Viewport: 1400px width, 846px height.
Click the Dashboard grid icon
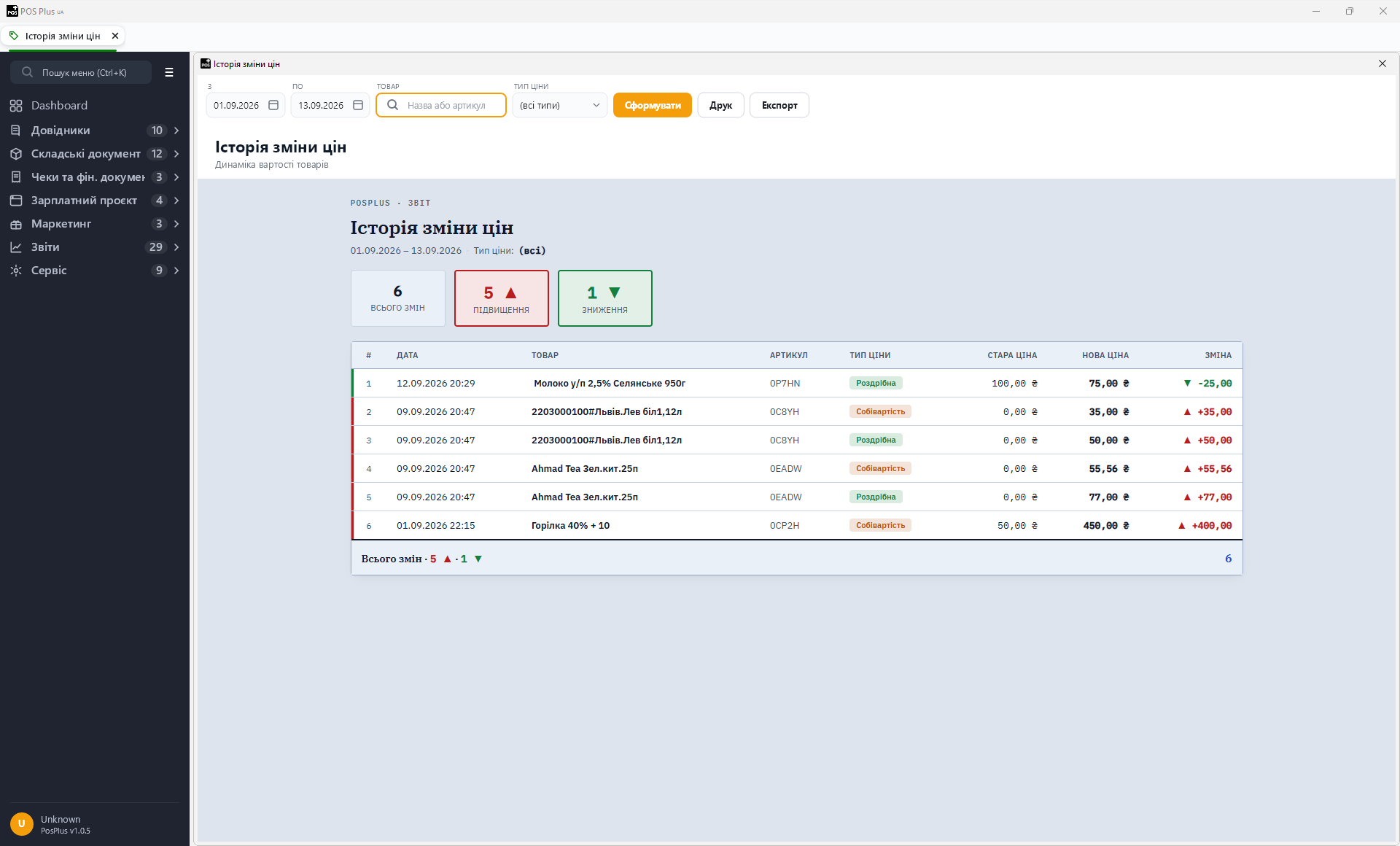click(x=16, y=106)
